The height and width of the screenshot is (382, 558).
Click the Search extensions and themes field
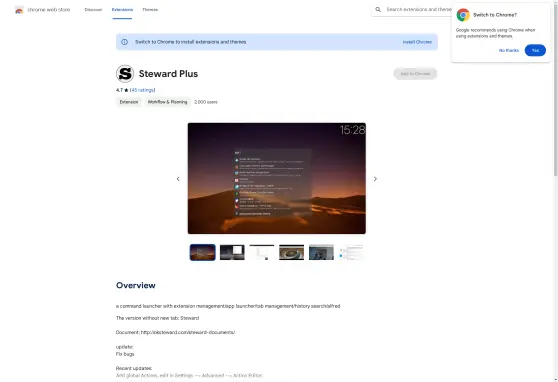(418, 10)
